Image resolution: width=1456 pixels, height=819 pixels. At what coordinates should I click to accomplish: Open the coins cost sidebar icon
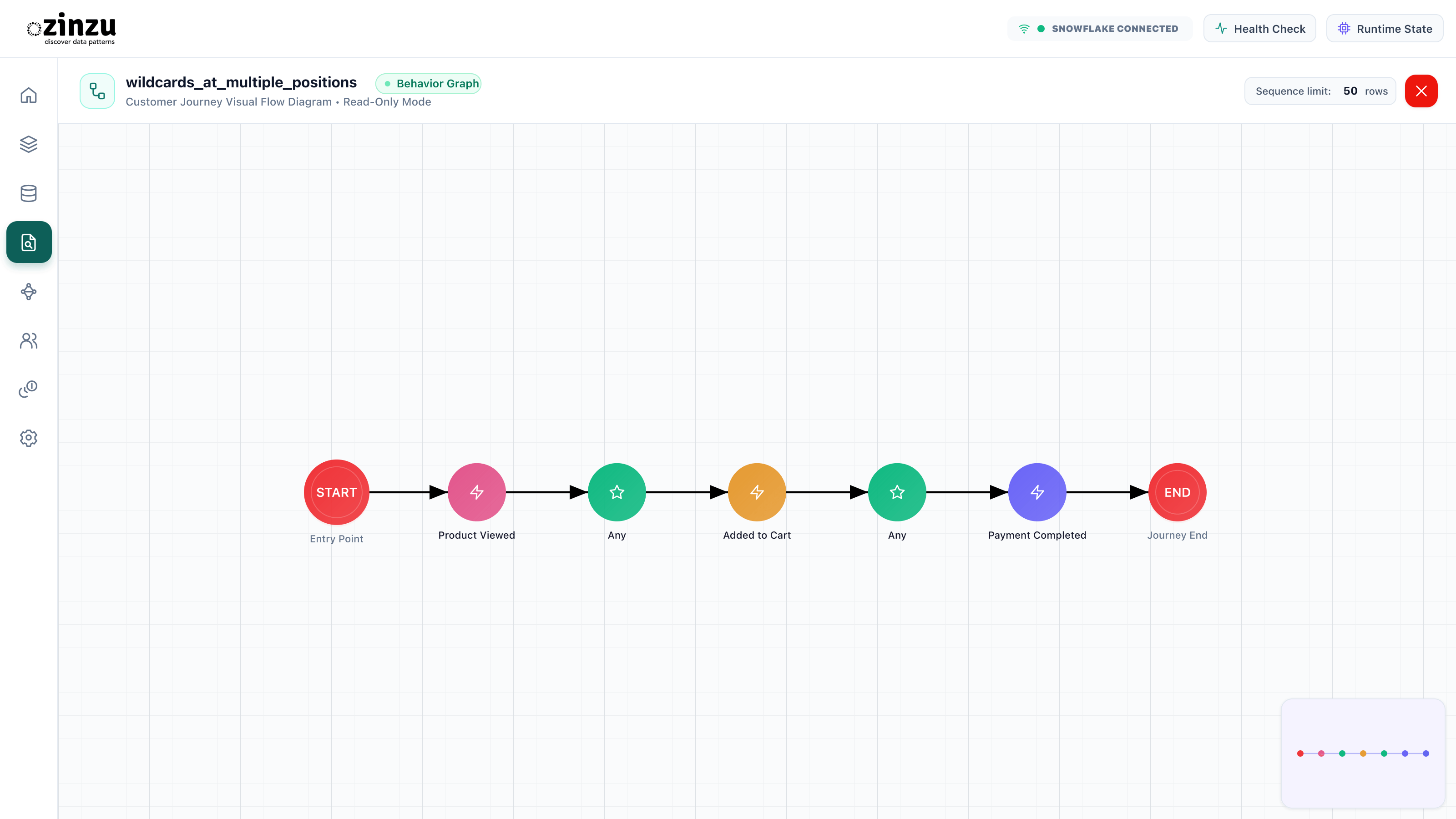tap(28, 389)
